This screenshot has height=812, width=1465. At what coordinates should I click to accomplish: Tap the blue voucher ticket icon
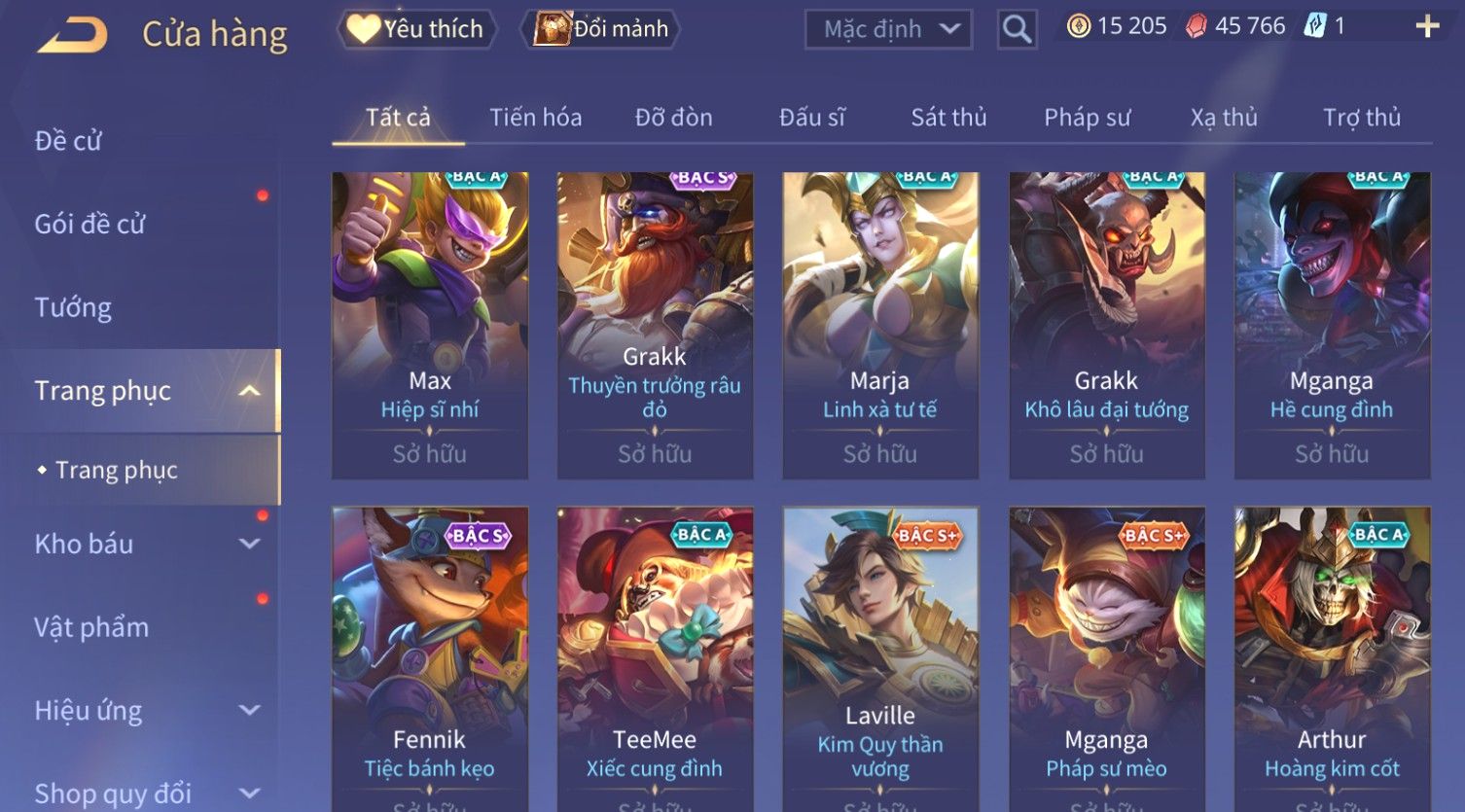(x=1315, y=26)
